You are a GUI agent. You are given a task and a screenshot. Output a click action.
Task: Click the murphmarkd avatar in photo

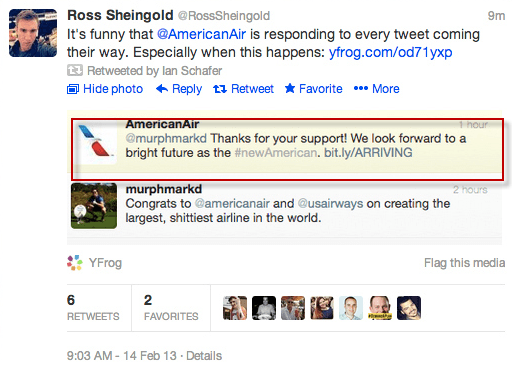(x=94, y=206)
